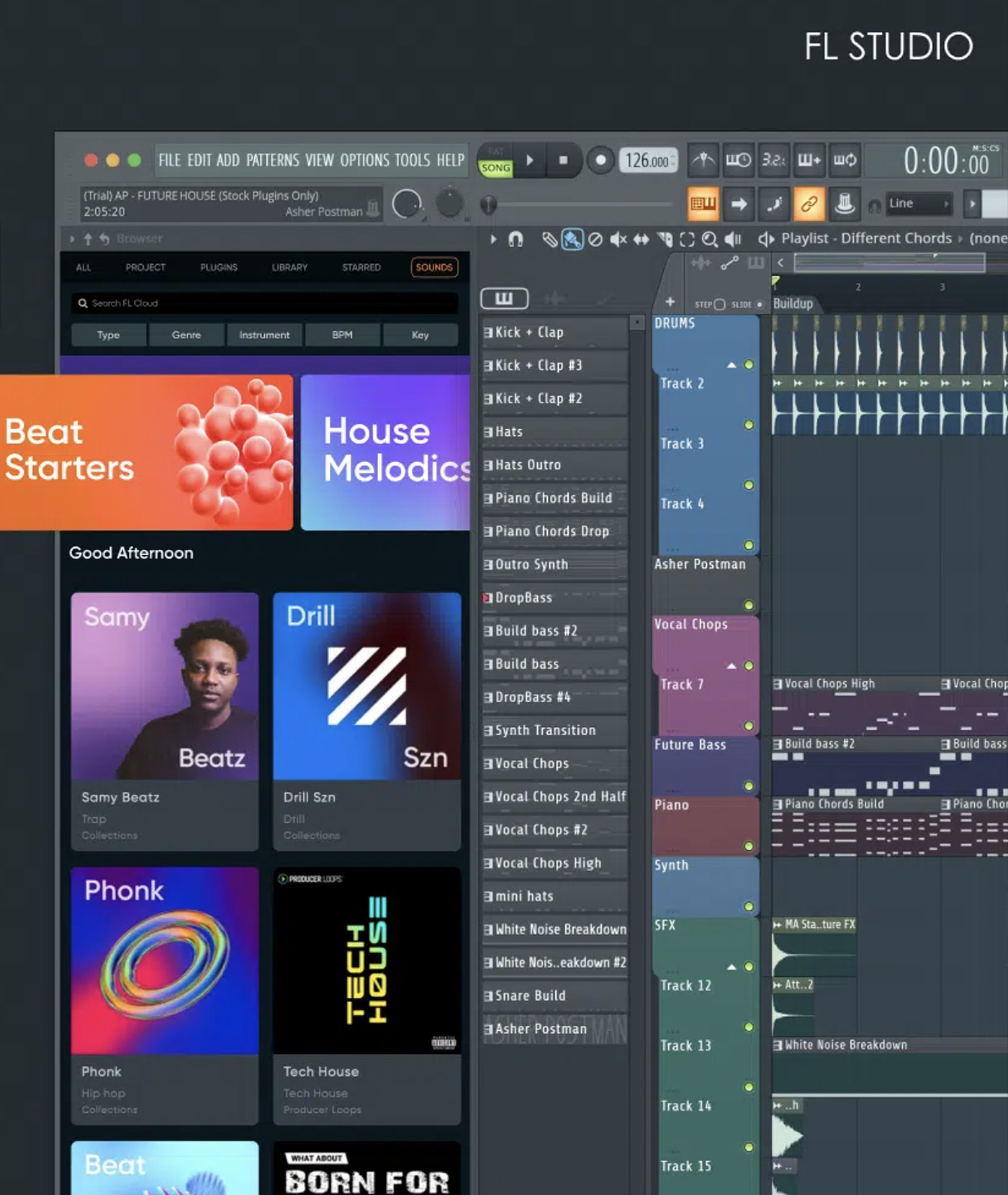Open the Line snap dropdown
The height and width of the screenshot is (1195, 1008).
pyautogui.click(x=919, y=204)
